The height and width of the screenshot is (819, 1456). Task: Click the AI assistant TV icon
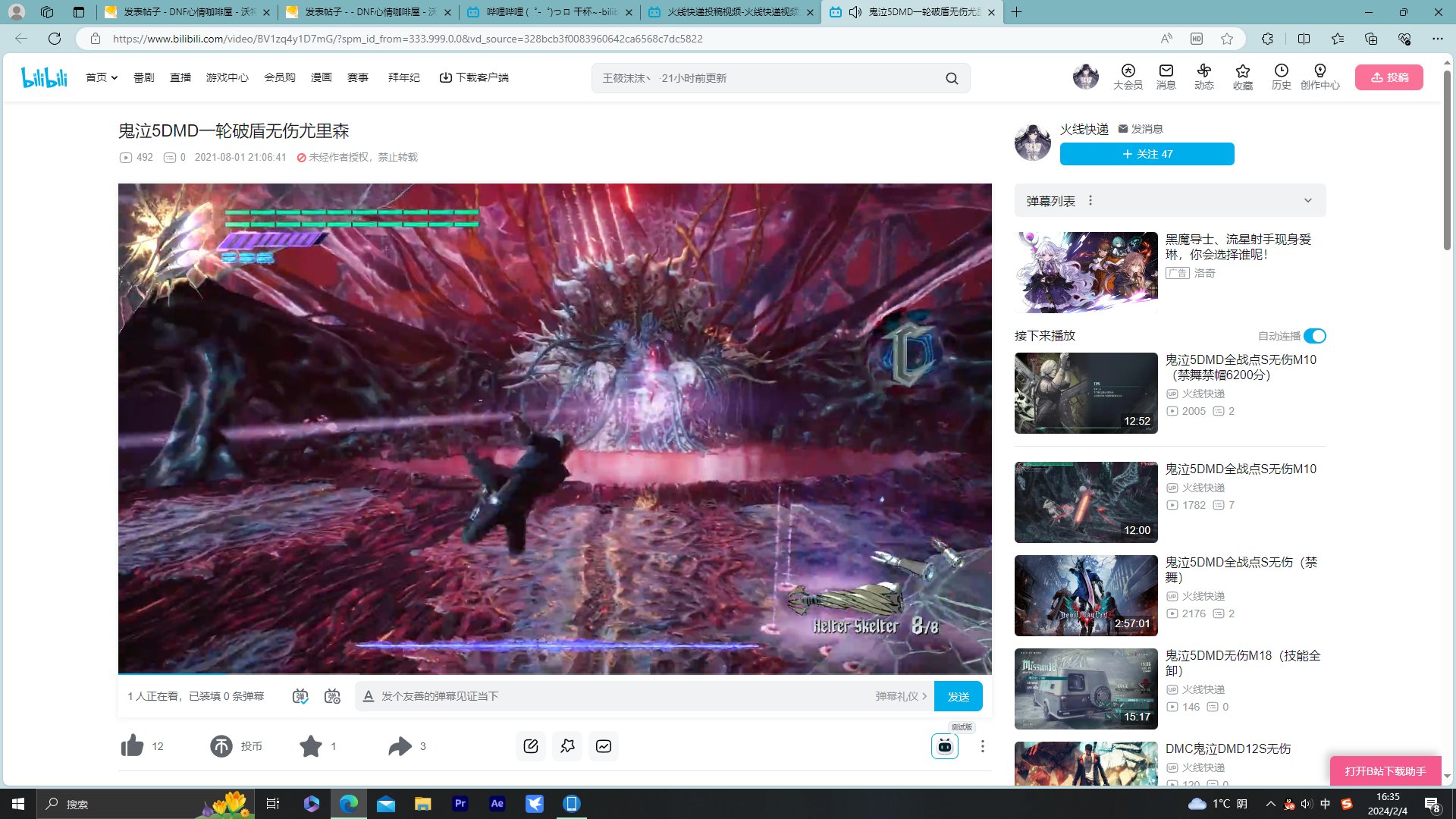(945, 746)
